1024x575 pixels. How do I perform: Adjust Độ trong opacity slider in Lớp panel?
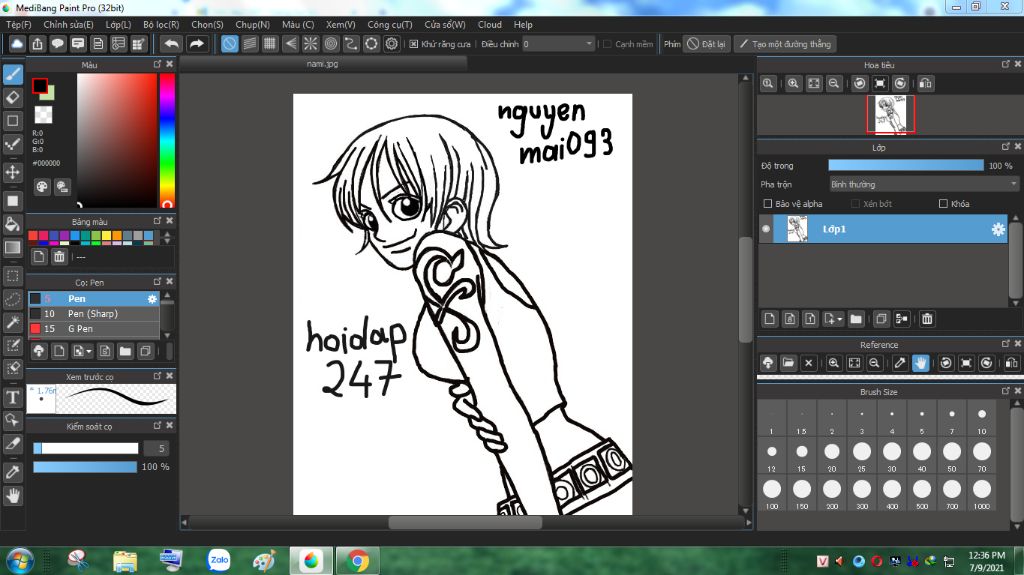(906, 165)
